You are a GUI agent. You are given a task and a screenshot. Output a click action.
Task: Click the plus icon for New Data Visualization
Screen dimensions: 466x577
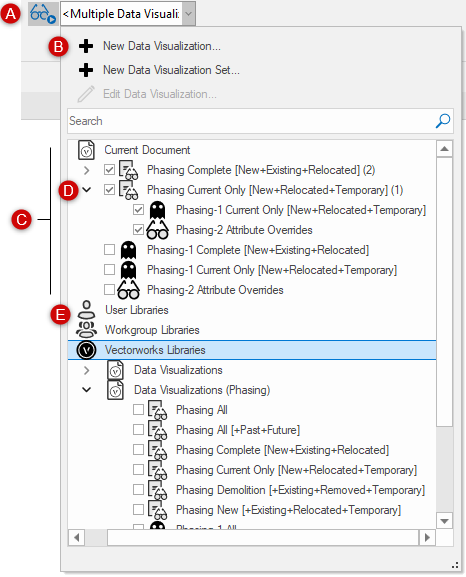(x=86, y=46)
